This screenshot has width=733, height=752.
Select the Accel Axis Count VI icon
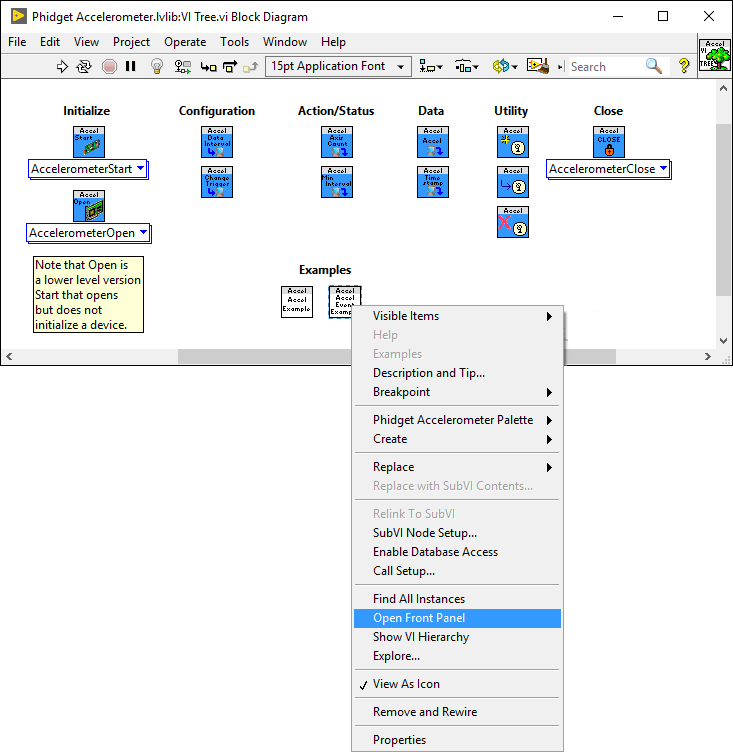(x=337, y=142)
